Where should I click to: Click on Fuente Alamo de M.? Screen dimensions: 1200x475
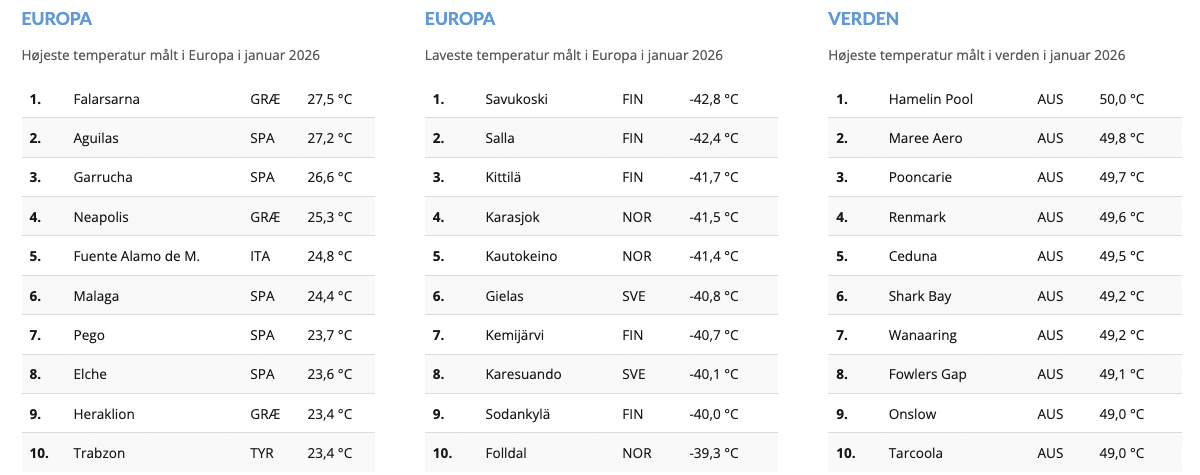tap(137, 256)
